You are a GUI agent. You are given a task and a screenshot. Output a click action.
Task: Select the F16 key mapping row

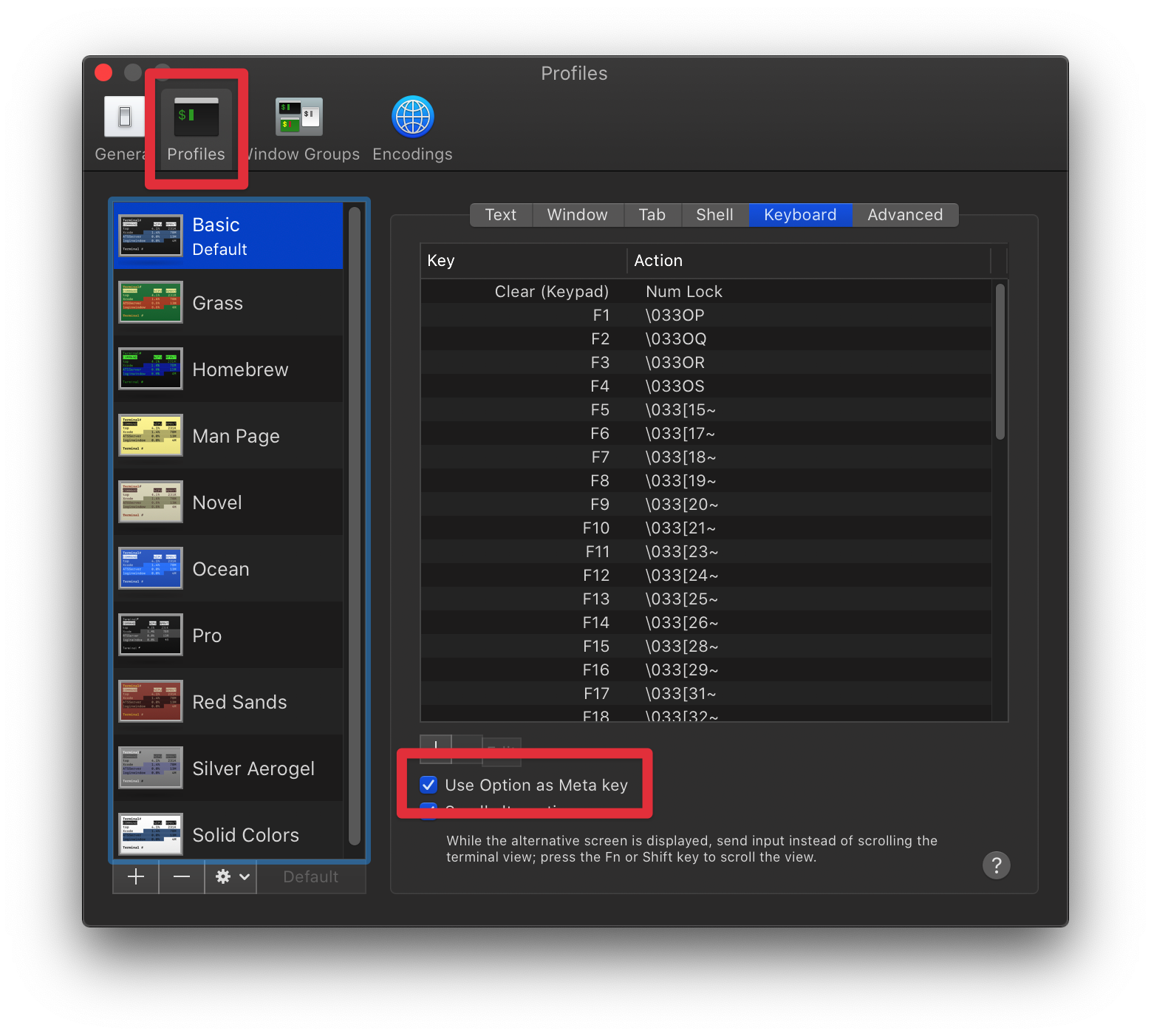[706, 670]
